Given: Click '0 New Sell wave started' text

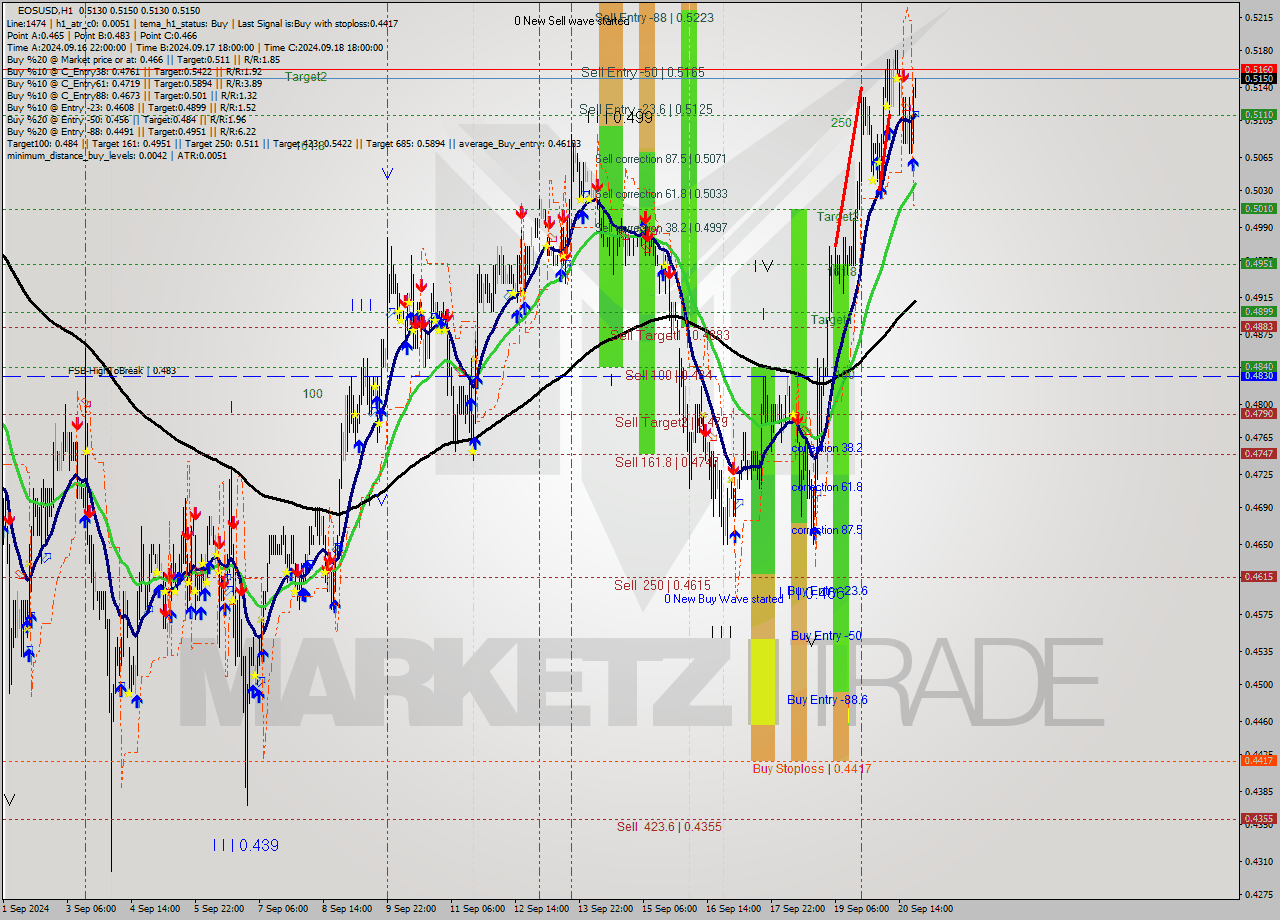Looking at the screenshot, I should (572, 21).
